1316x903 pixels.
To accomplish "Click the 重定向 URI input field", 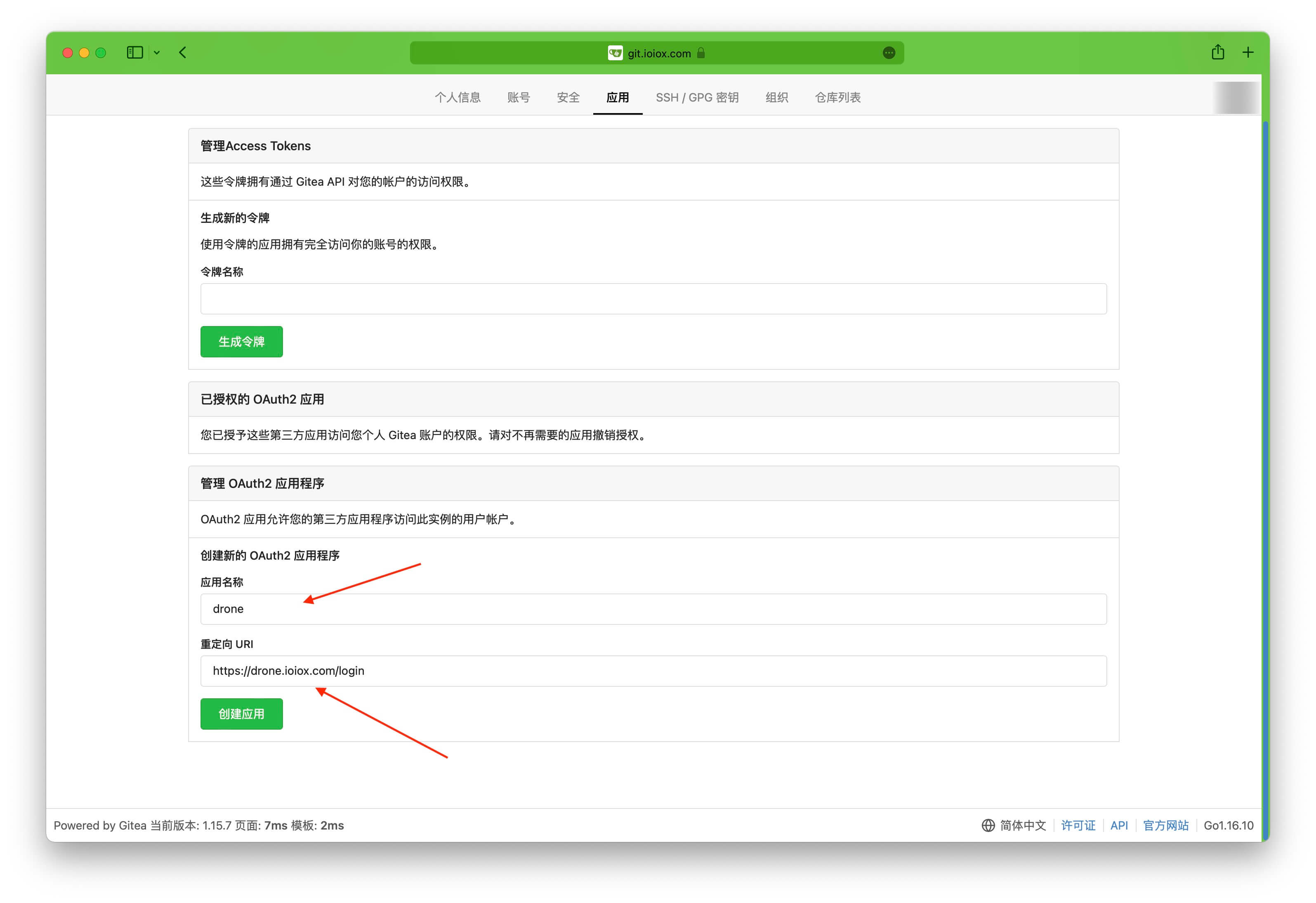I will [x=653, y=671].
